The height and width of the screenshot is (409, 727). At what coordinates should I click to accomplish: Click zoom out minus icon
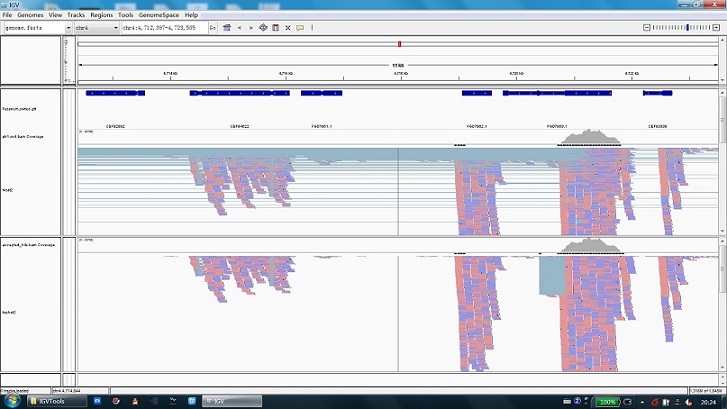tap(647, 28)
